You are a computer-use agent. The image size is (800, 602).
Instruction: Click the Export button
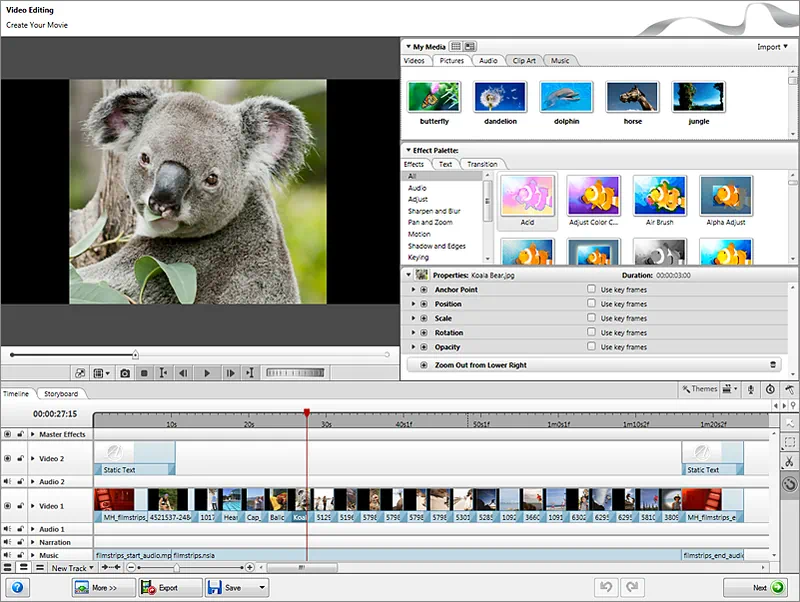point(170,587)
